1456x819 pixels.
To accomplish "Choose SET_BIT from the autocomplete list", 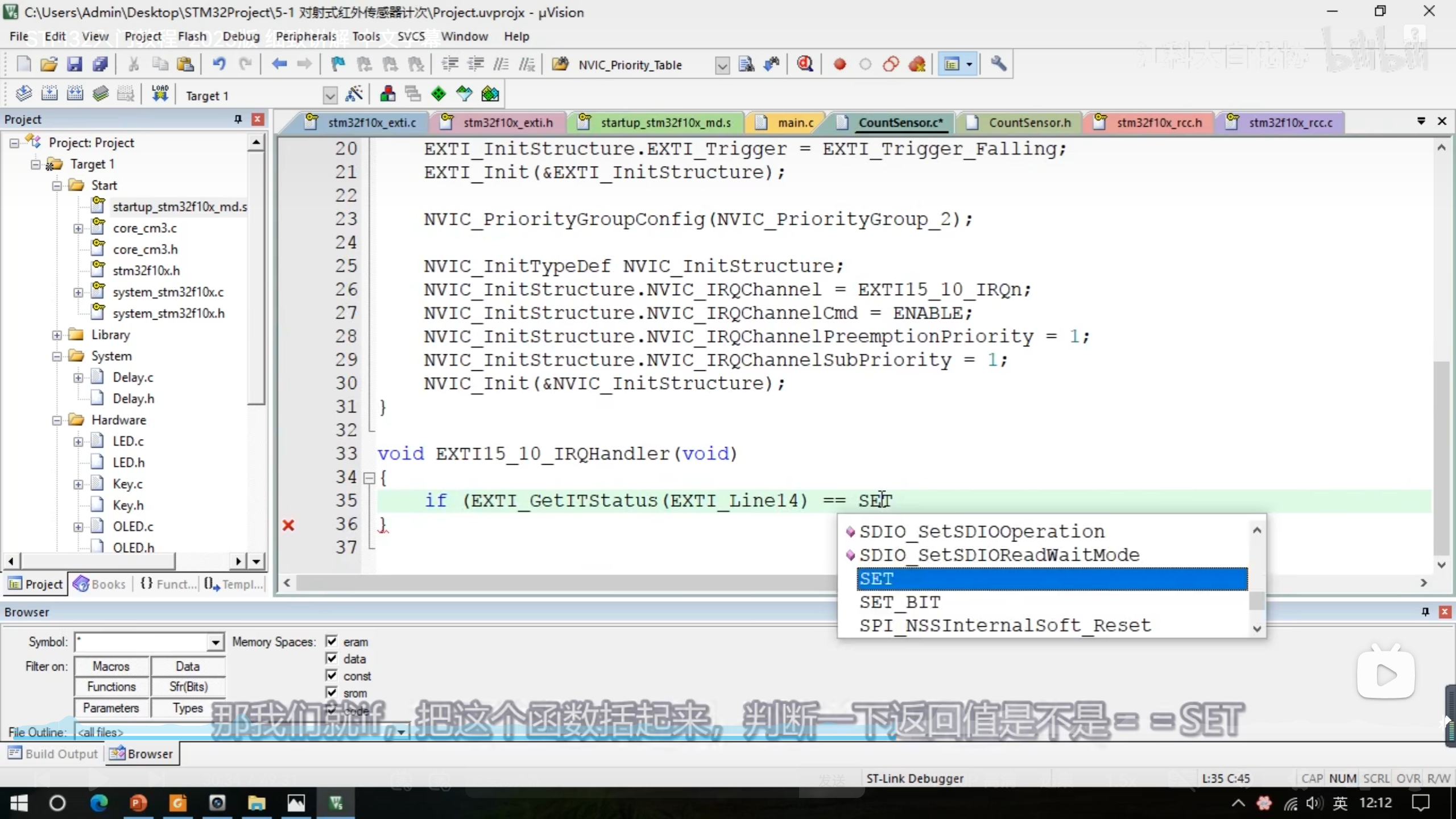I will (900, 602).
